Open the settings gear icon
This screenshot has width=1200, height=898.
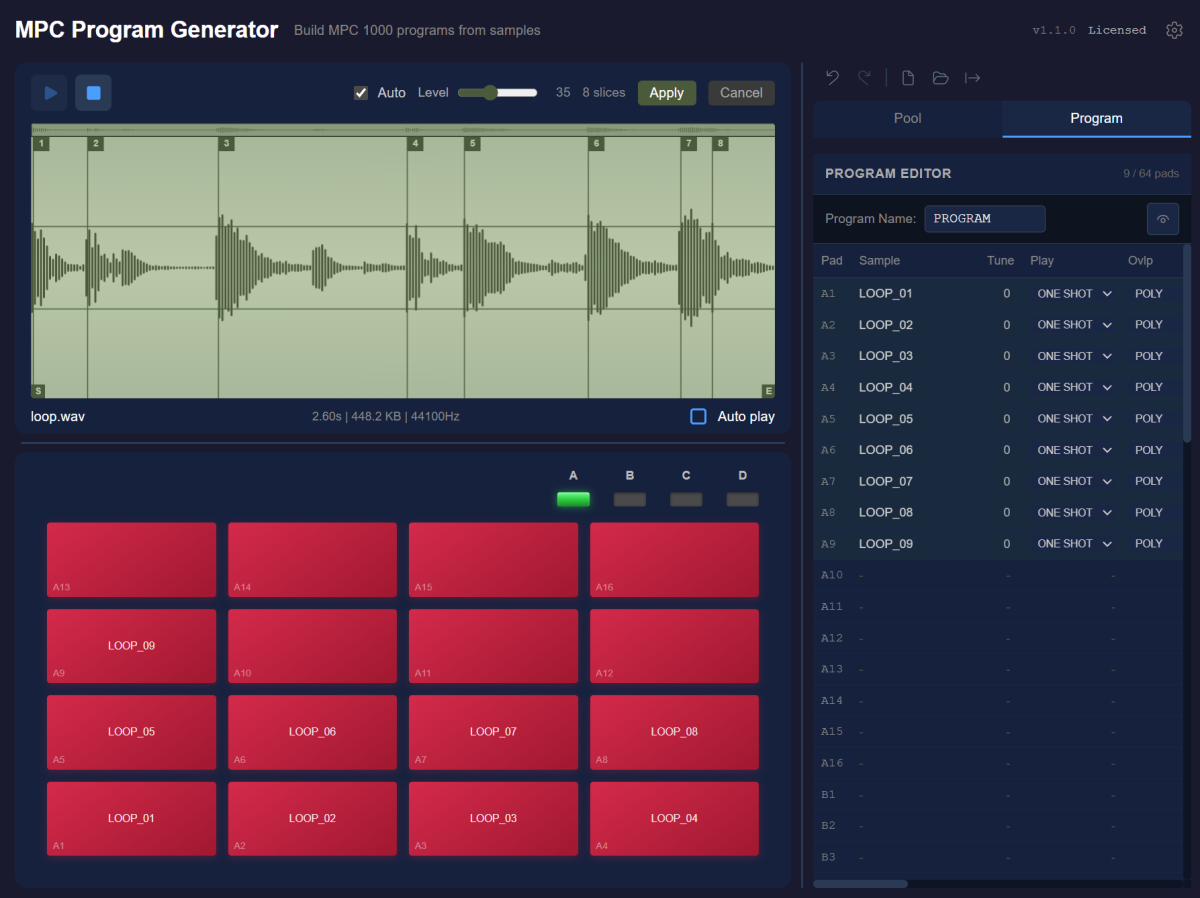(x=1174, y=30)
